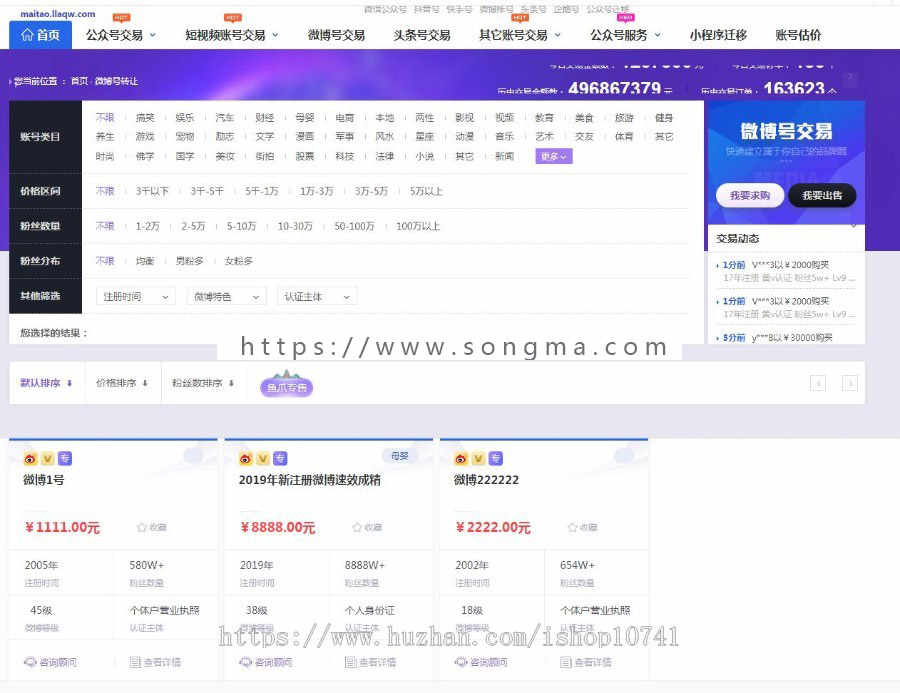Click Weibo logo on 2019年新注册 card
The width and height of the screenshot is (900, 693).
pos(246,458)
